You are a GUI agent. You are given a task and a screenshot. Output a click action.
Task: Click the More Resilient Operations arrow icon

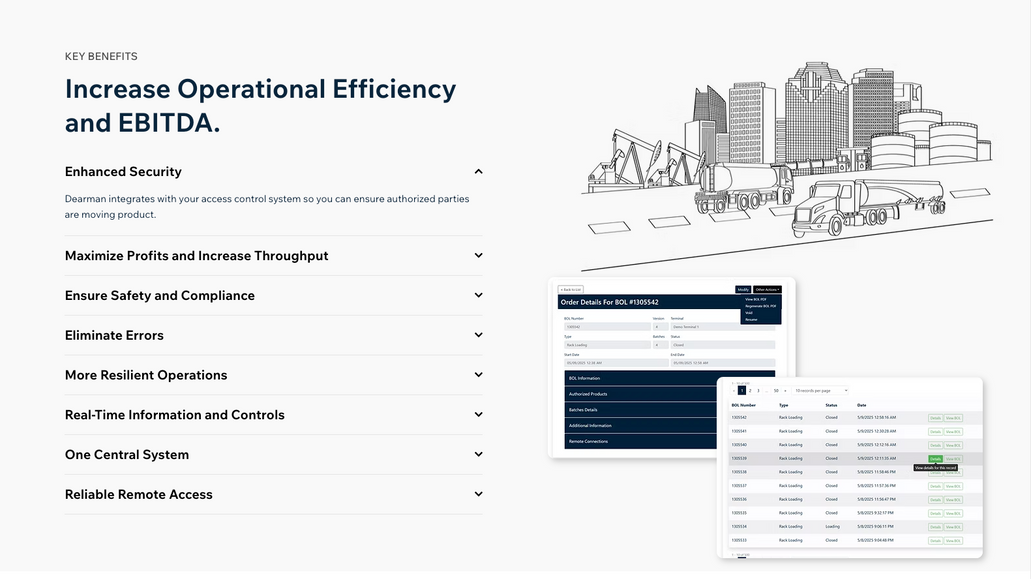pos(478,375)
